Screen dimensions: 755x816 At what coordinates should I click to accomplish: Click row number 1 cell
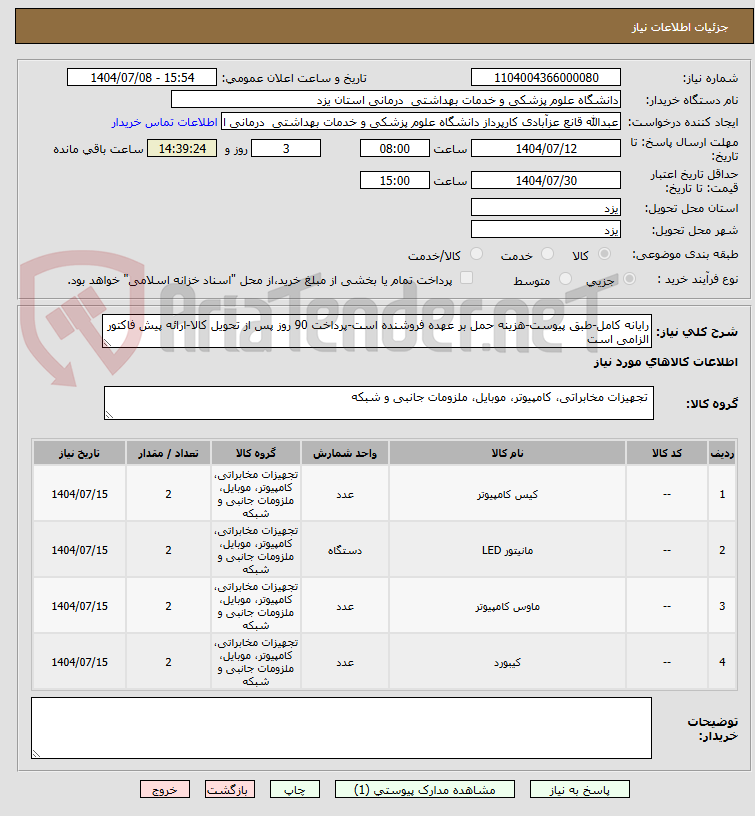pyautogui.click(x=722, y=494)
